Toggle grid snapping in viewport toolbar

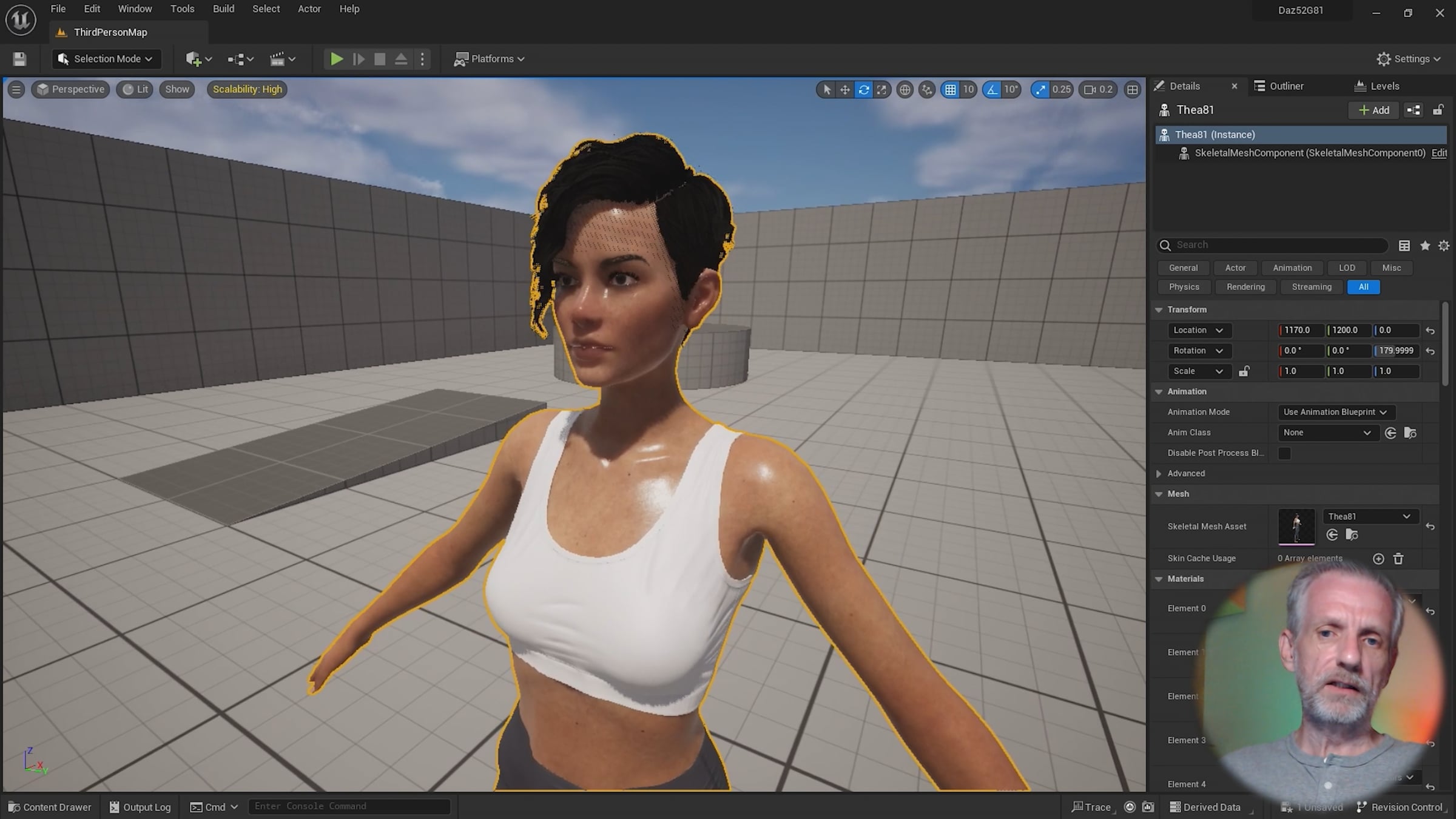[x=950, y=90]
